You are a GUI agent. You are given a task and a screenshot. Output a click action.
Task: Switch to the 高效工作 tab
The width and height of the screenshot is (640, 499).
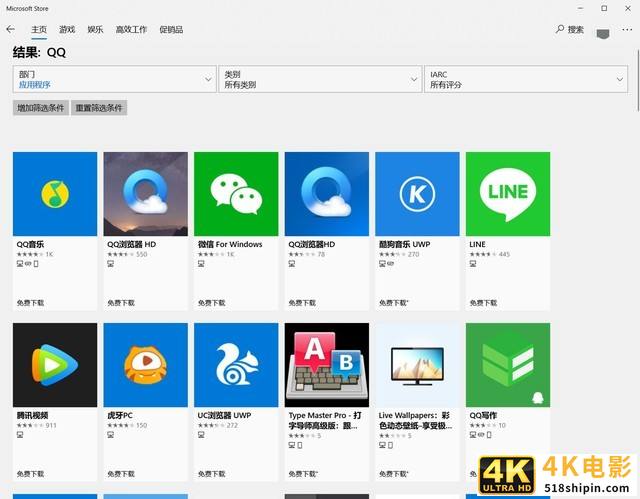tap(131, 29)
